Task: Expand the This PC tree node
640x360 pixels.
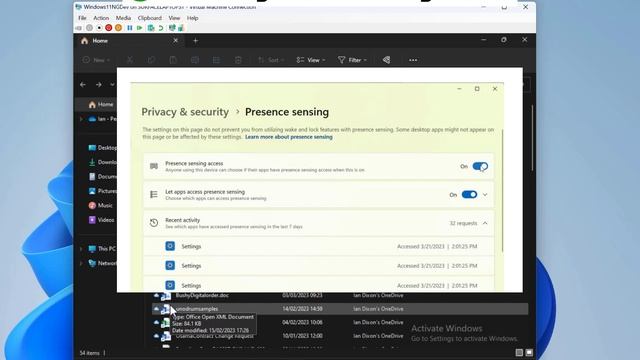Action: click(x=81, y=249)
